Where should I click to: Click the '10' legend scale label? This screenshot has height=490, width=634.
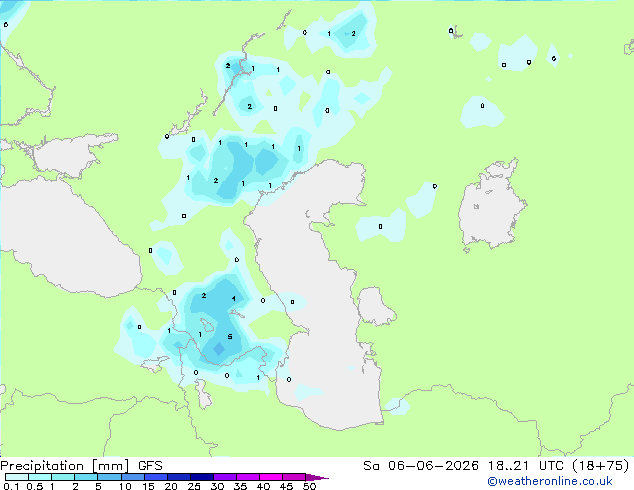tap(125, 486)
